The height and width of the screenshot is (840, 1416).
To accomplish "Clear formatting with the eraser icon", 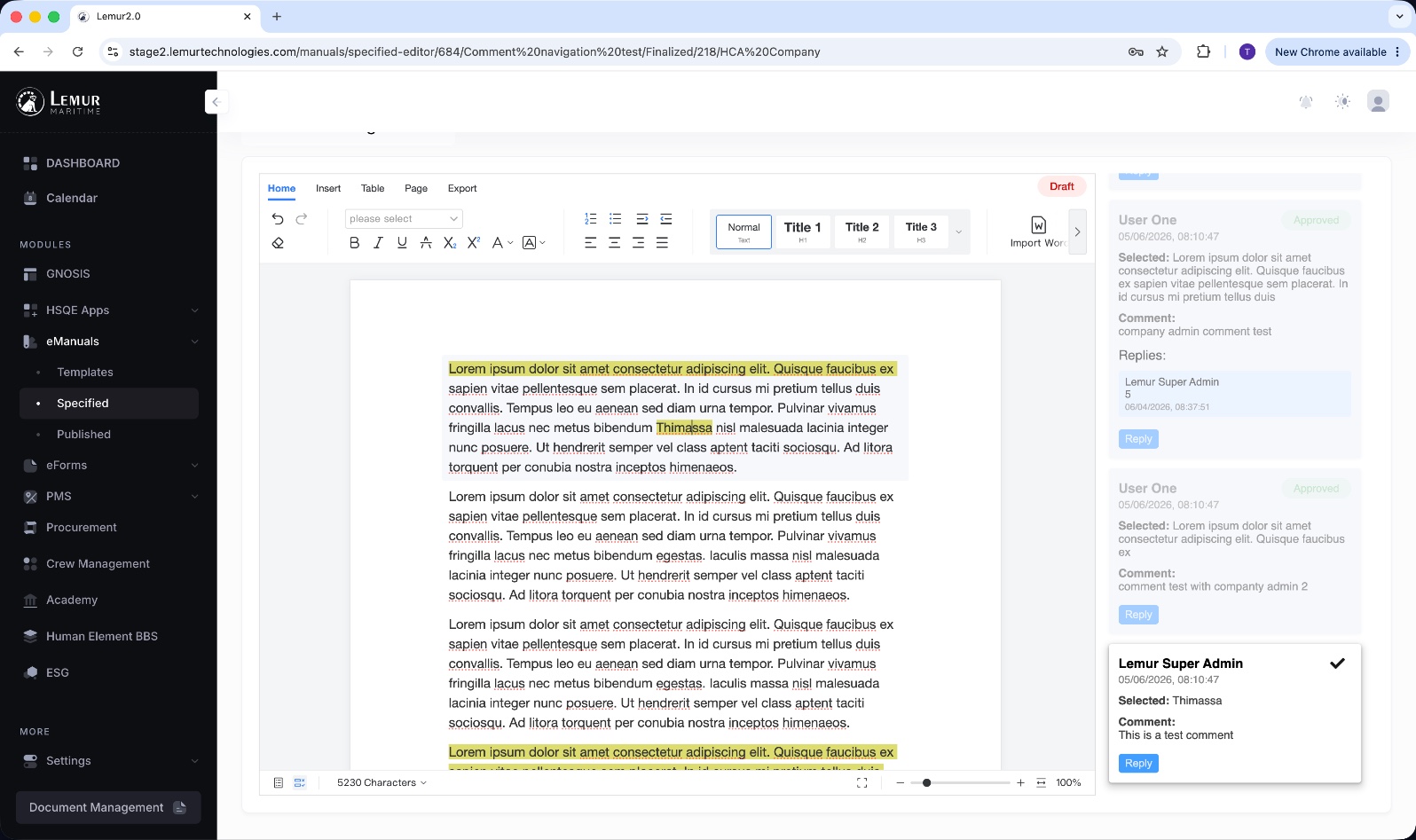I will 278,242.
